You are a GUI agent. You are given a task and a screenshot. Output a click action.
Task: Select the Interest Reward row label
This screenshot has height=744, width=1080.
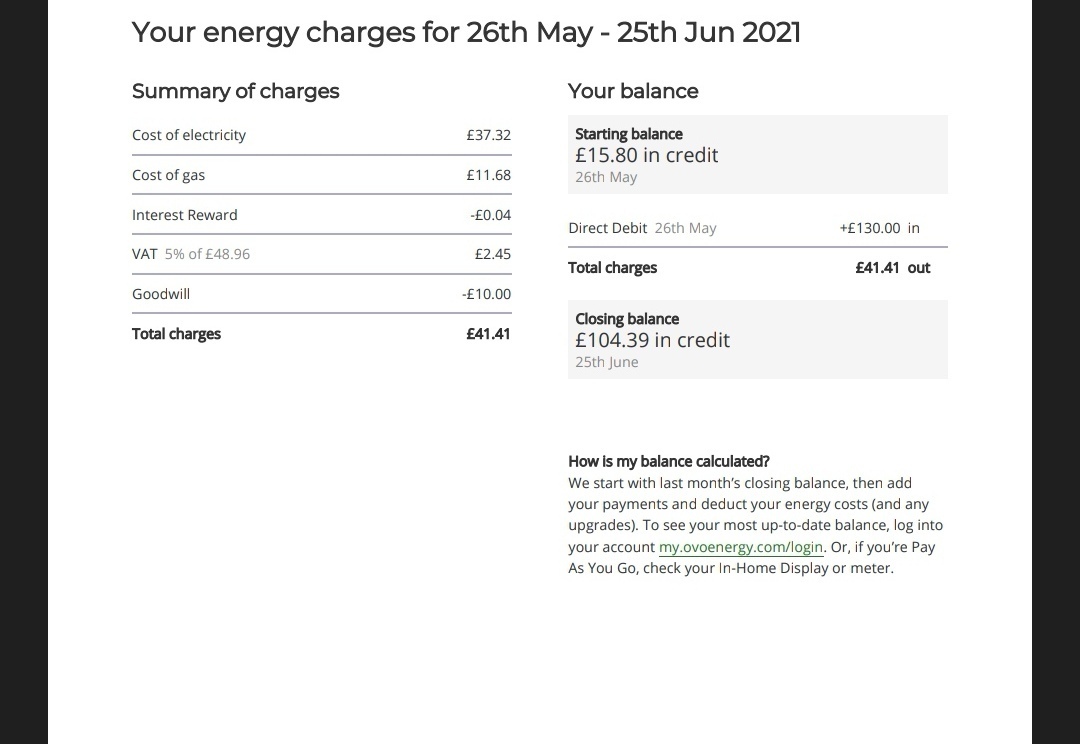tap(185, 215)
